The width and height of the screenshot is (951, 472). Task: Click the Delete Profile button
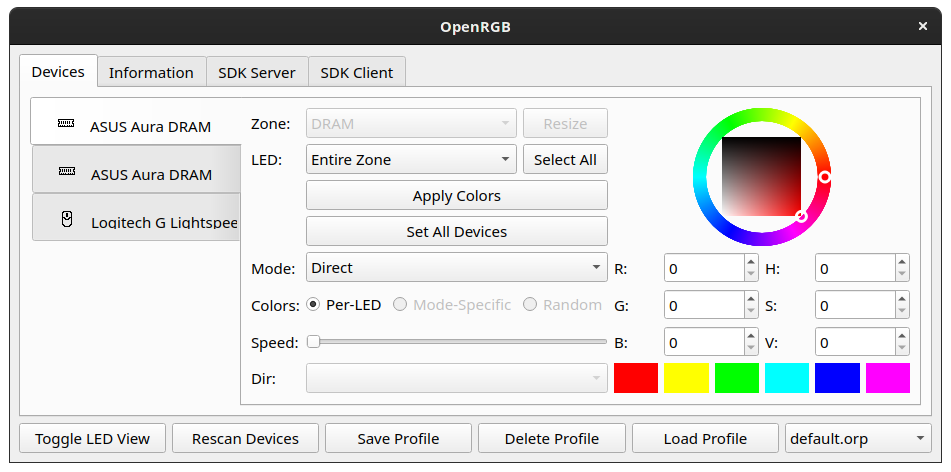(552, 439)
